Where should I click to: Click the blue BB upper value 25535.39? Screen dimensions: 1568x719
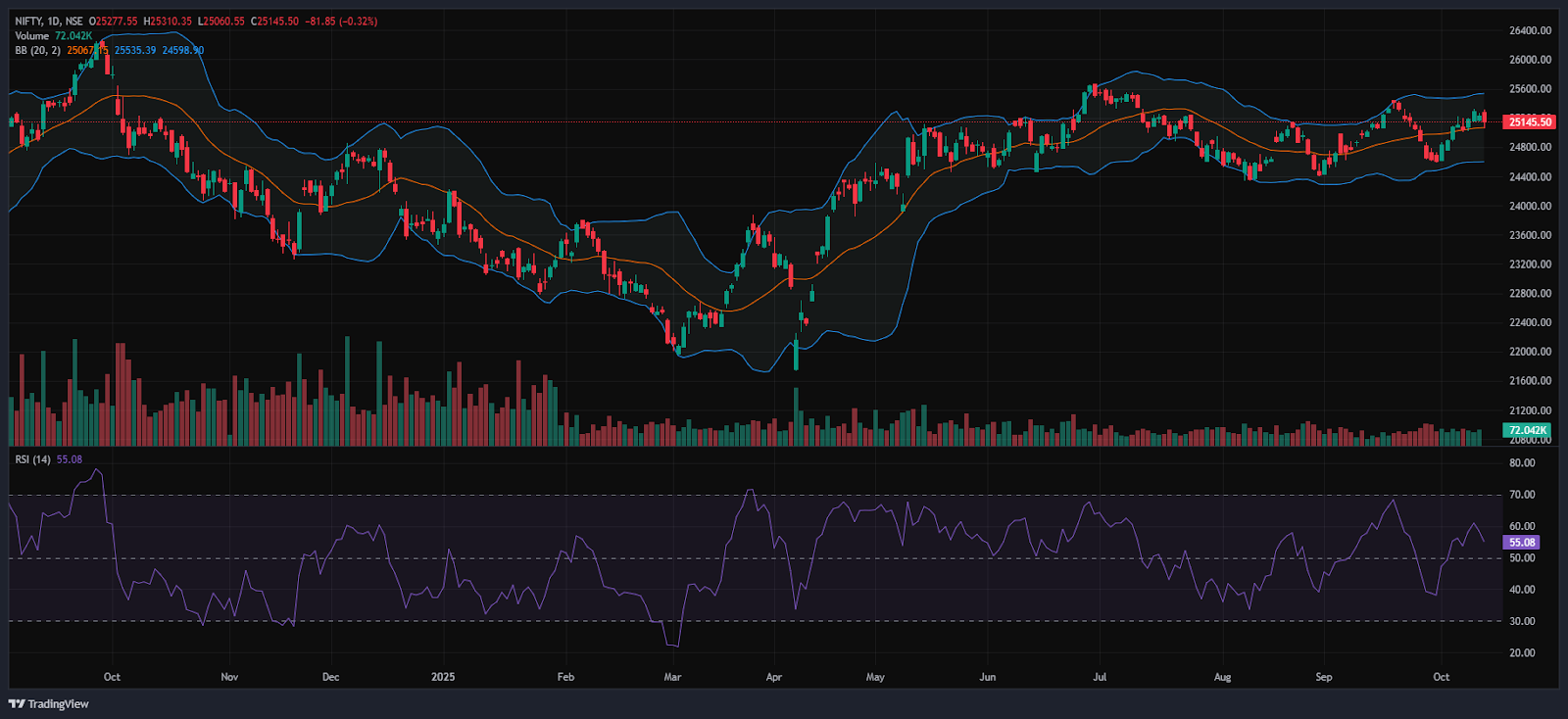pyautogui.click(x=135, y=50)
